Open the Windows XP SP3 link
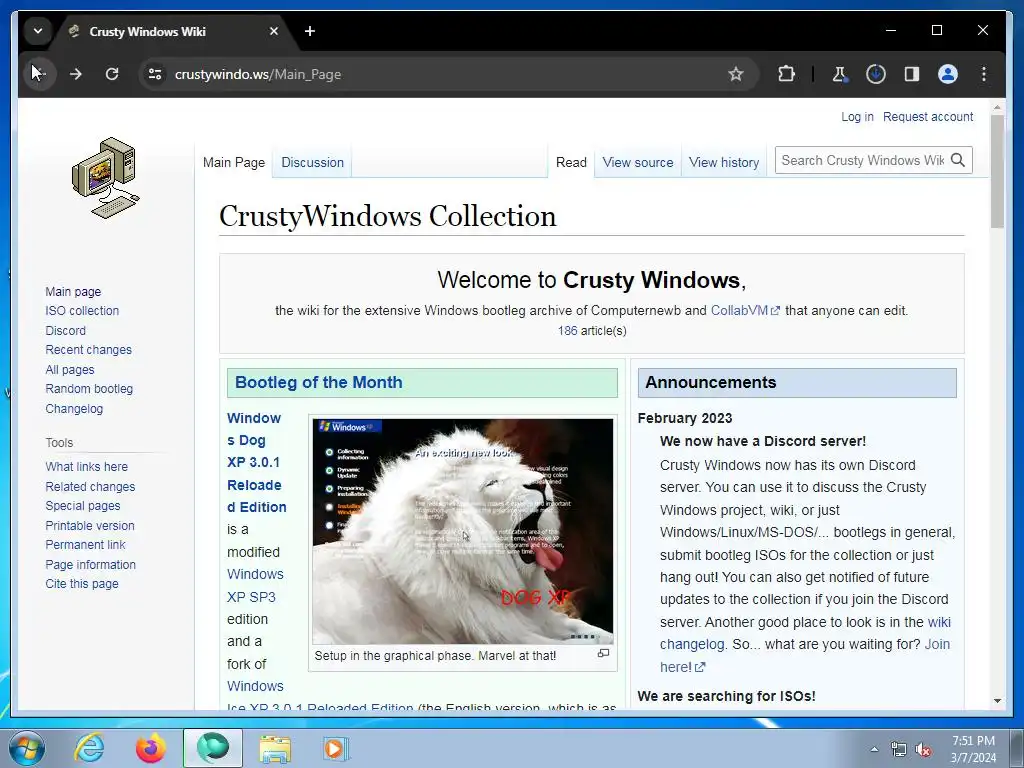1024x768 pixels. [255, 585]
